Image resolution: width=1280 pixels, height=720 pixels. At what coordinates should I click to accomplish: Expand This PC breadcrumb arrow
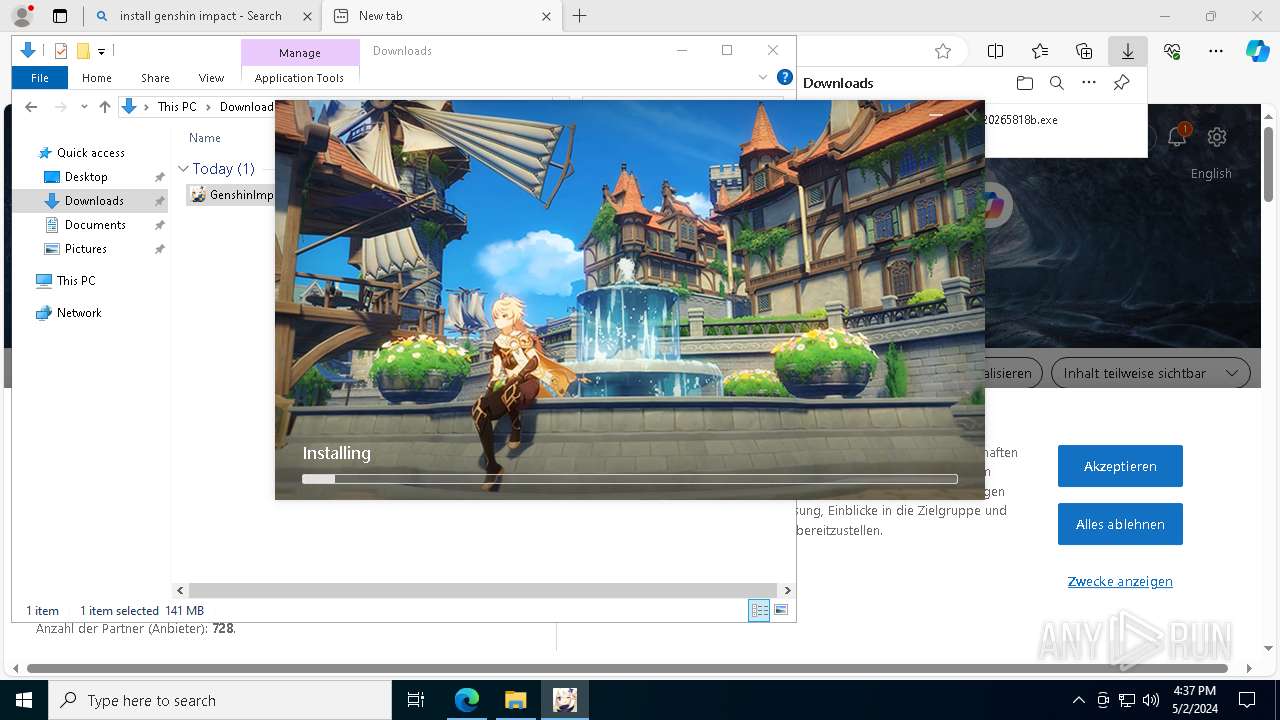click(x=208, y=107)
